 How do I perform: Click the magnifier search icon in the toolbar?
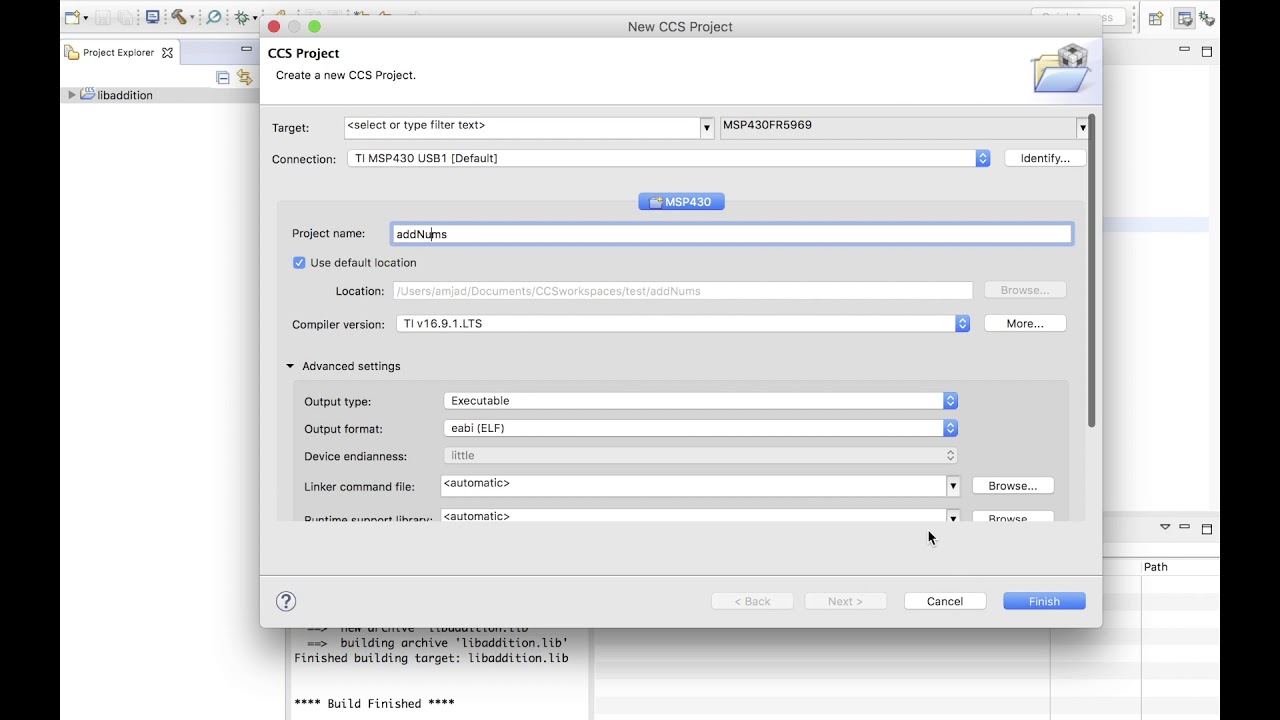click(213, 17)
